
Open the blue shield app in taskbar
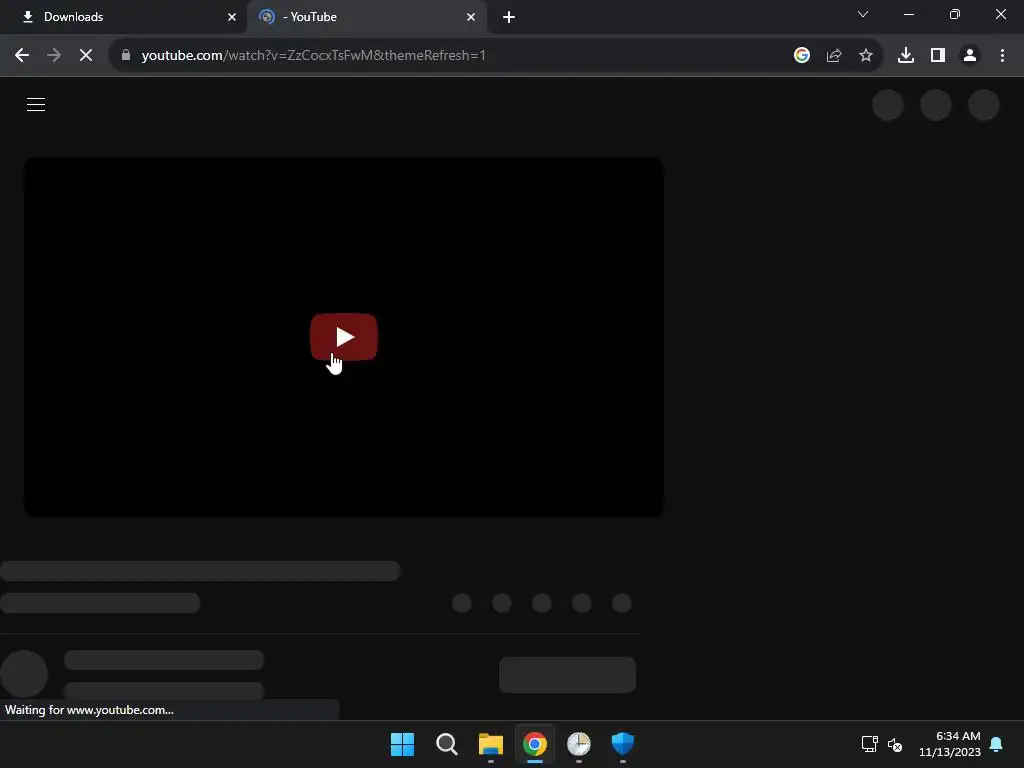coord(623,744)
